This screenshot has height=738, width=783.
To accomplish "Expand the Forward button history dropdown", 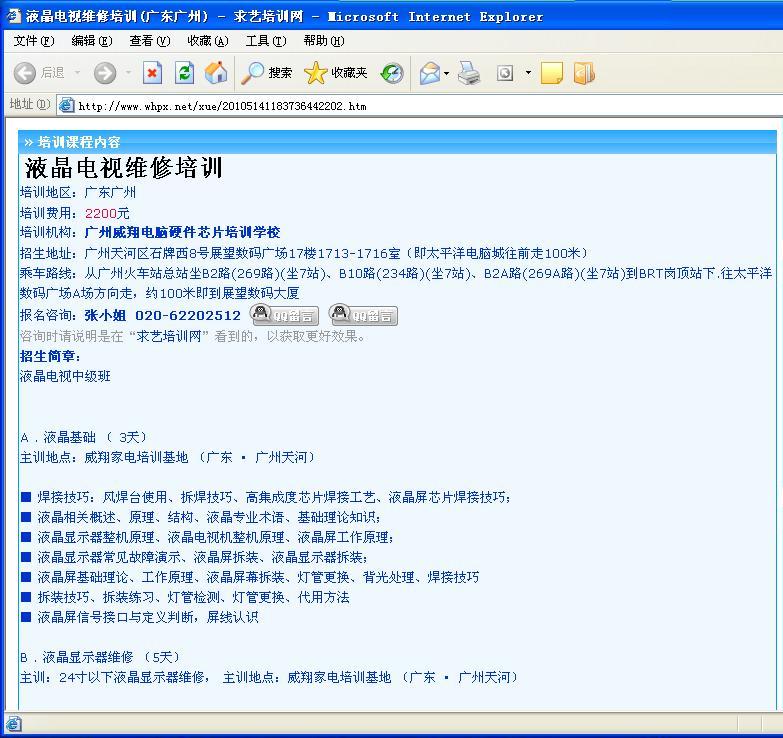I will click(127, 73).
